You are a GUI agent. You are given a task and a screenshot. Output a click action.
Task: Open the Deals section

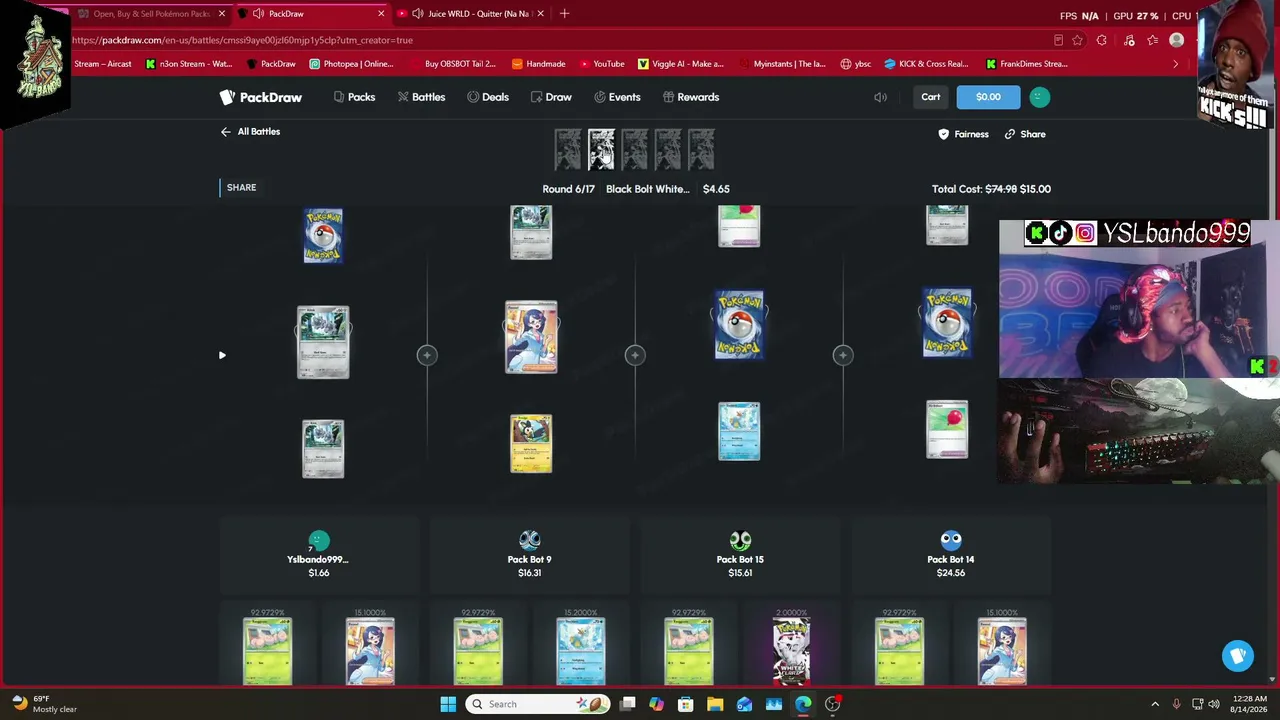pos(488,97)
